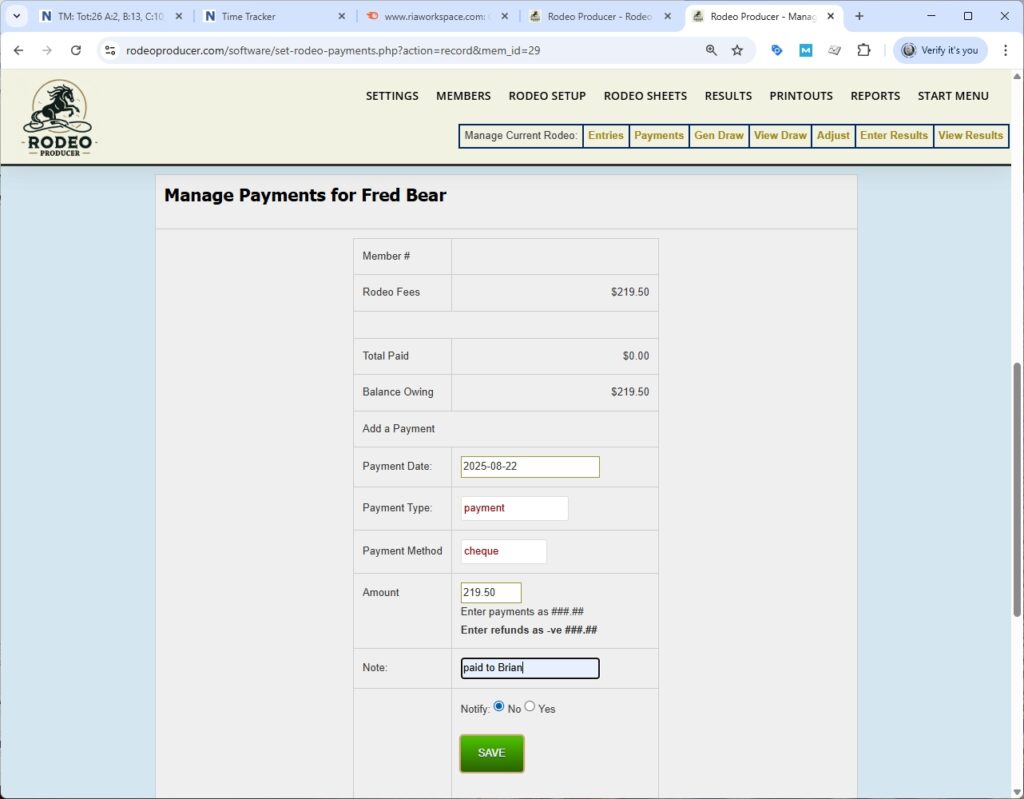Image resolution: width=1024 pixels, height=799 pixels.
Task: Navigate back using the back arrow
Action: [19, 49]
